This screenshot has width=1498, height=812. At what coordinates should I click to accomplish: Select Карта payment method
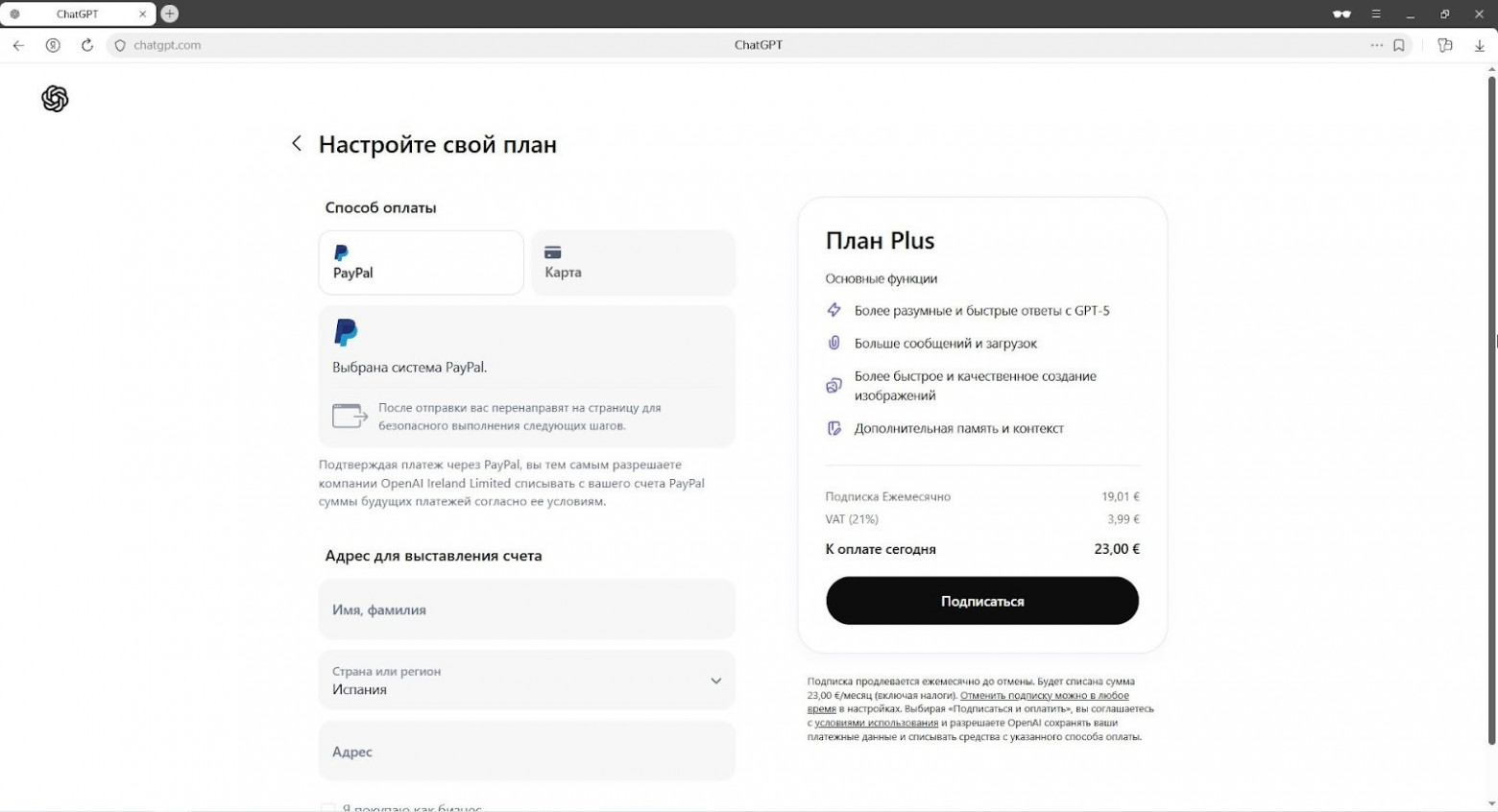(633, 262)
